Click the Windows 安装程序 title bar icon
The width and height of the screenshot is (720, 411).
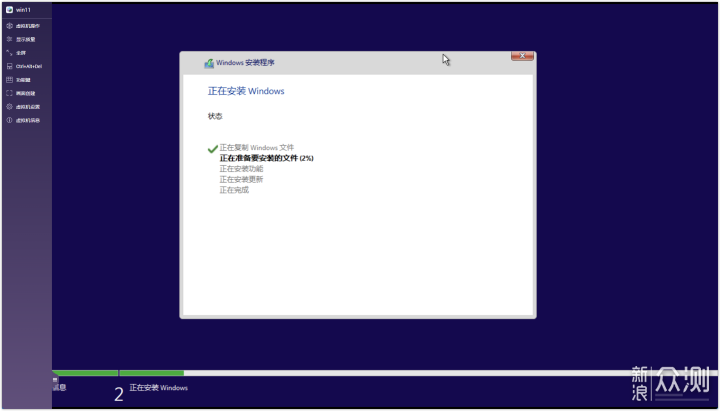[x=208, y=62]
